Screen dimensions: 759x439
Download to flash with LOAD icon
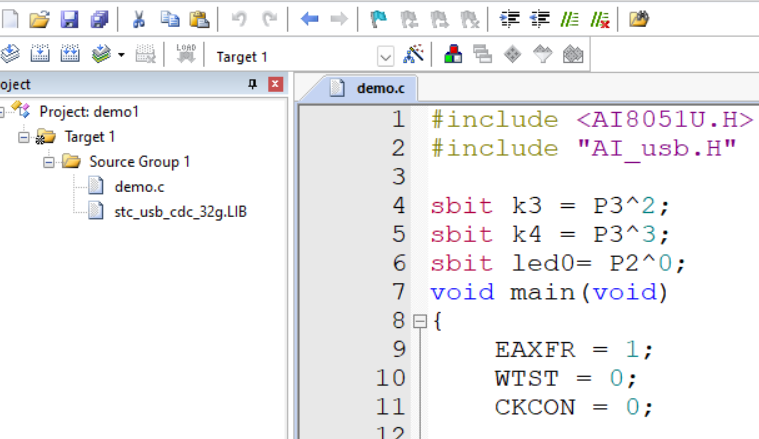click(x=186, y=55)
